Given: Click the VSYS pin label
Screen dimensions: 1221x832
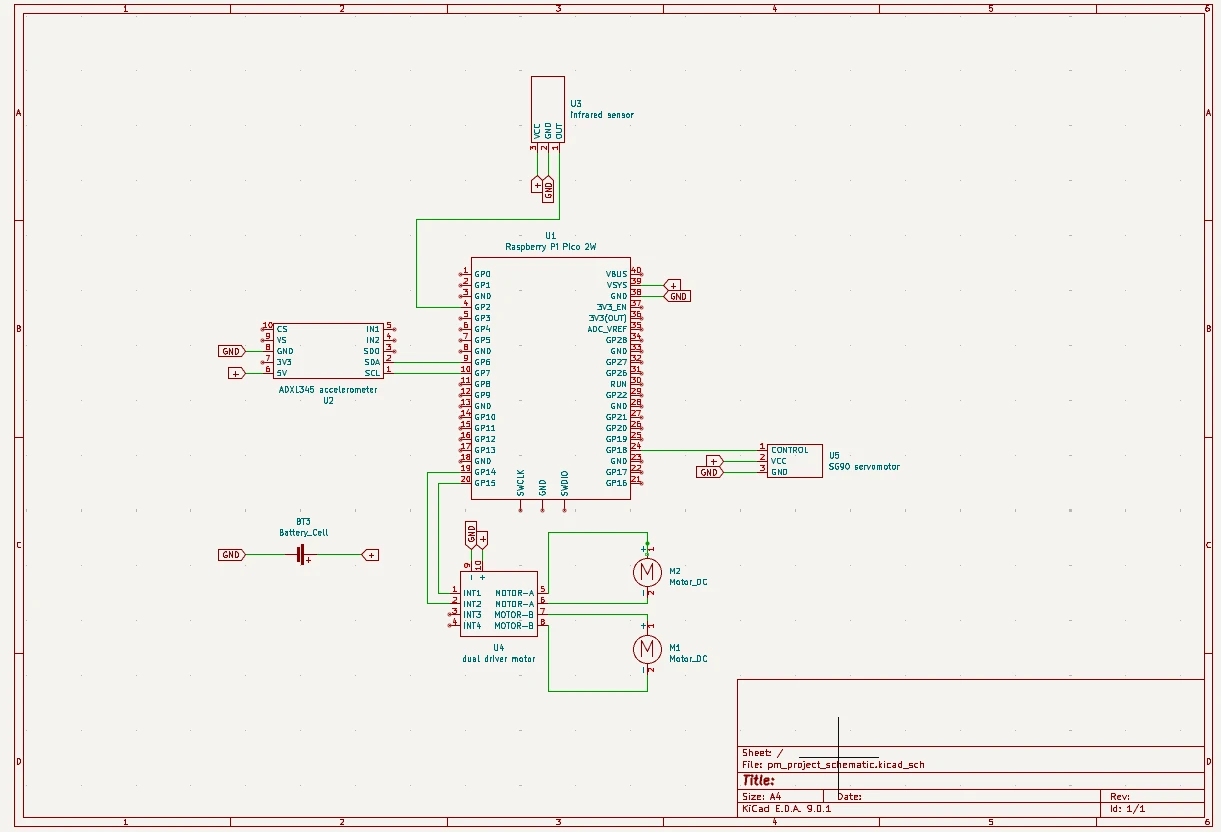Looking at the screenshot, I should (x=616, y=285).
